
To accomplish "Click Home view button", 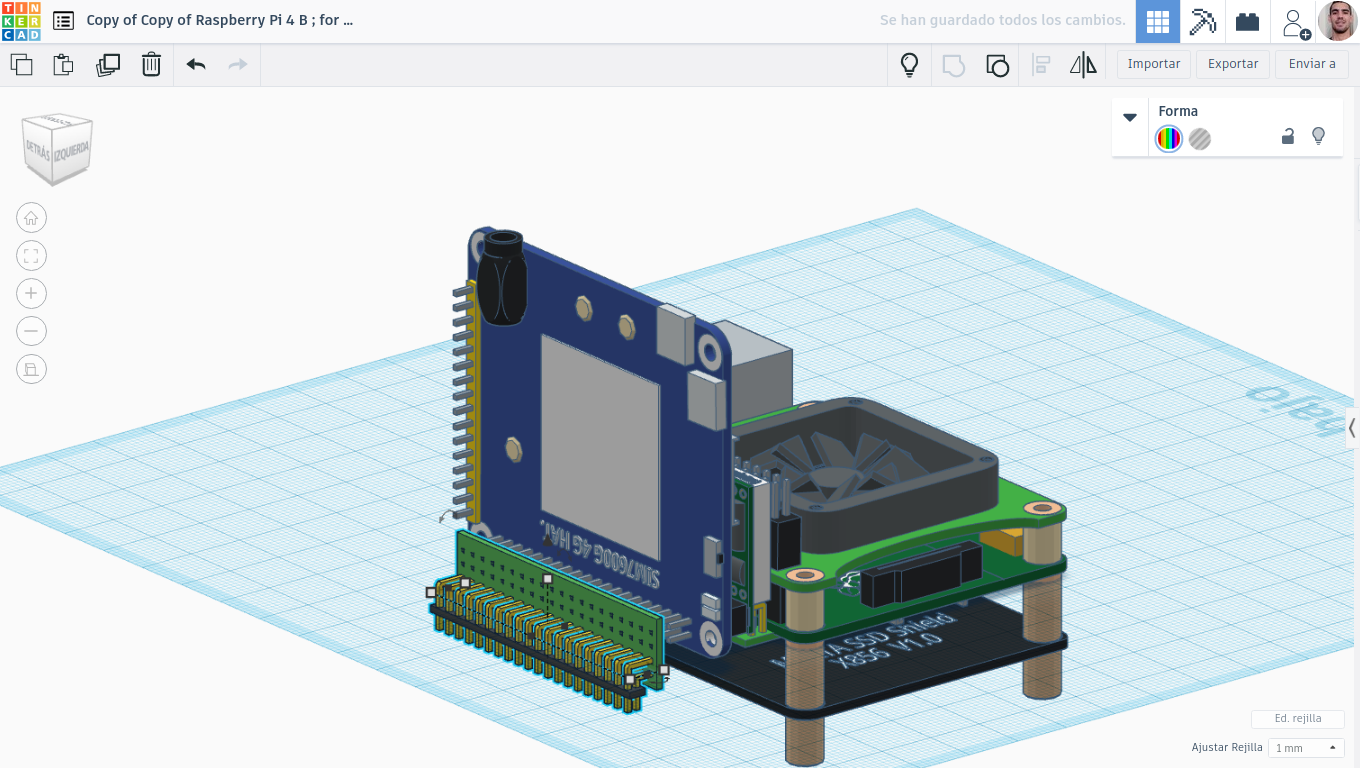I will pyautogui.click(x=31, y=218).
